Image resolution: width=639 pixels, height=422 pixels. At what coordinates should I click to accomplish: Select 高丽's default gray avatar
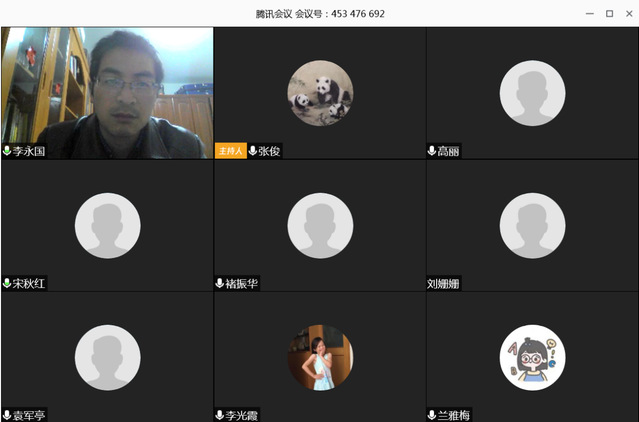[532, 93]
